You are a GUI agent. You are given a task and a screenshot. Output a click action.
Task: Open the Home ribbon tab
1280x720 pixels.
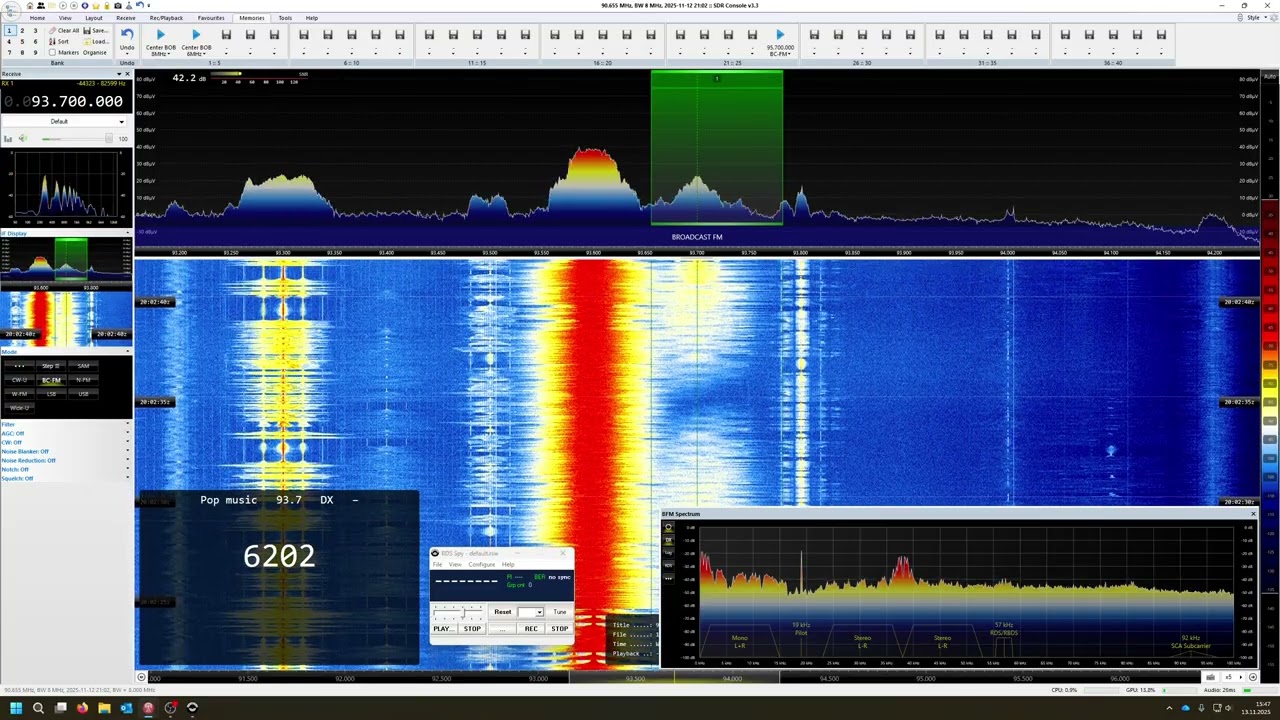point(37,18)
